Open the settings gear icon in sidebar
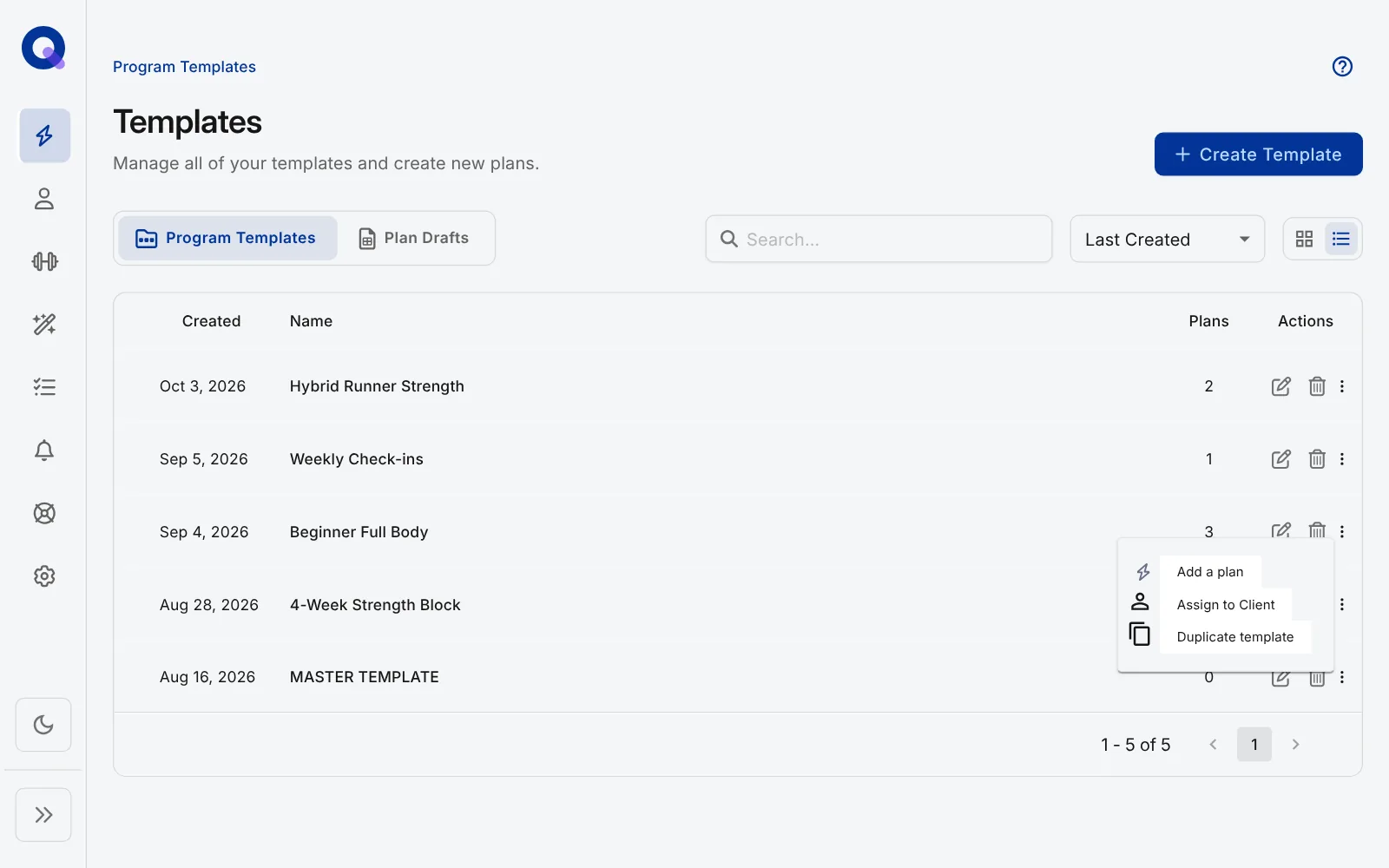1389x868 pixels. [x=44, y=576]
